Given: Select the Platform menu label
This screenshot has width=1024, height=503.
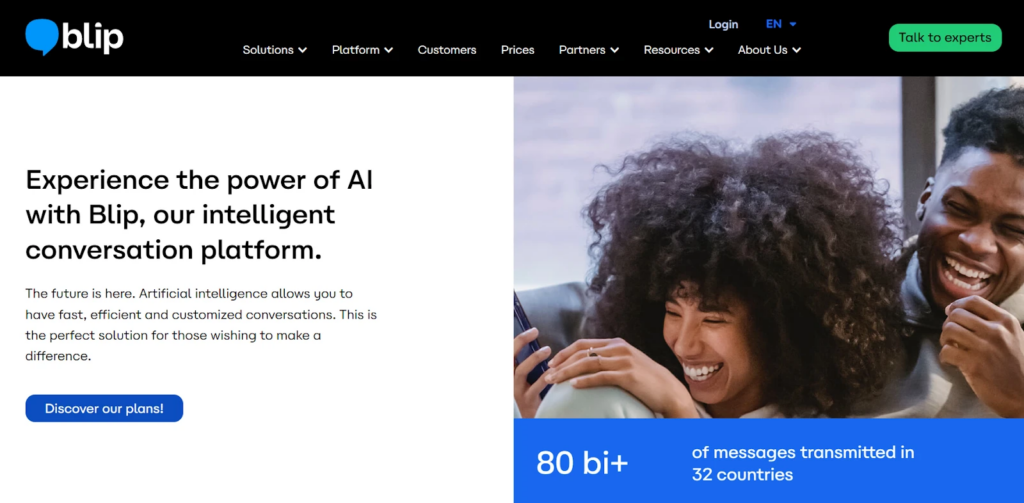Looking at the screenshot, I should pyautogui.click(x=355, y=50).
